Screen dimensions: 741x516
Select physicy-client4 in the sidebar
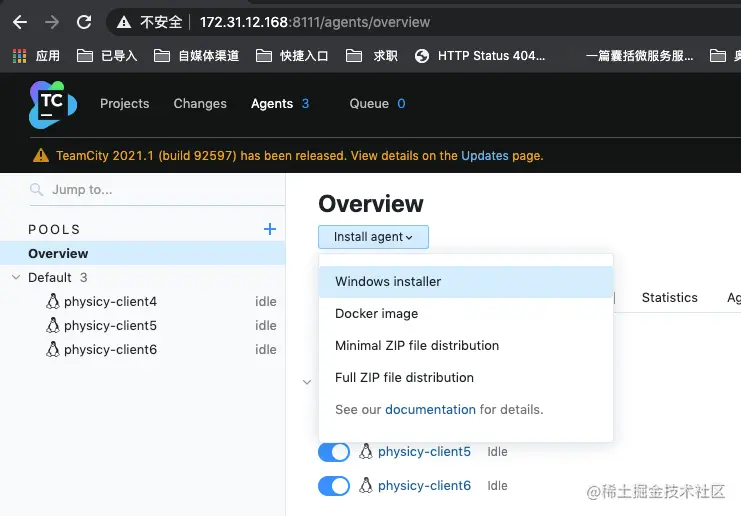coord(111,301)
